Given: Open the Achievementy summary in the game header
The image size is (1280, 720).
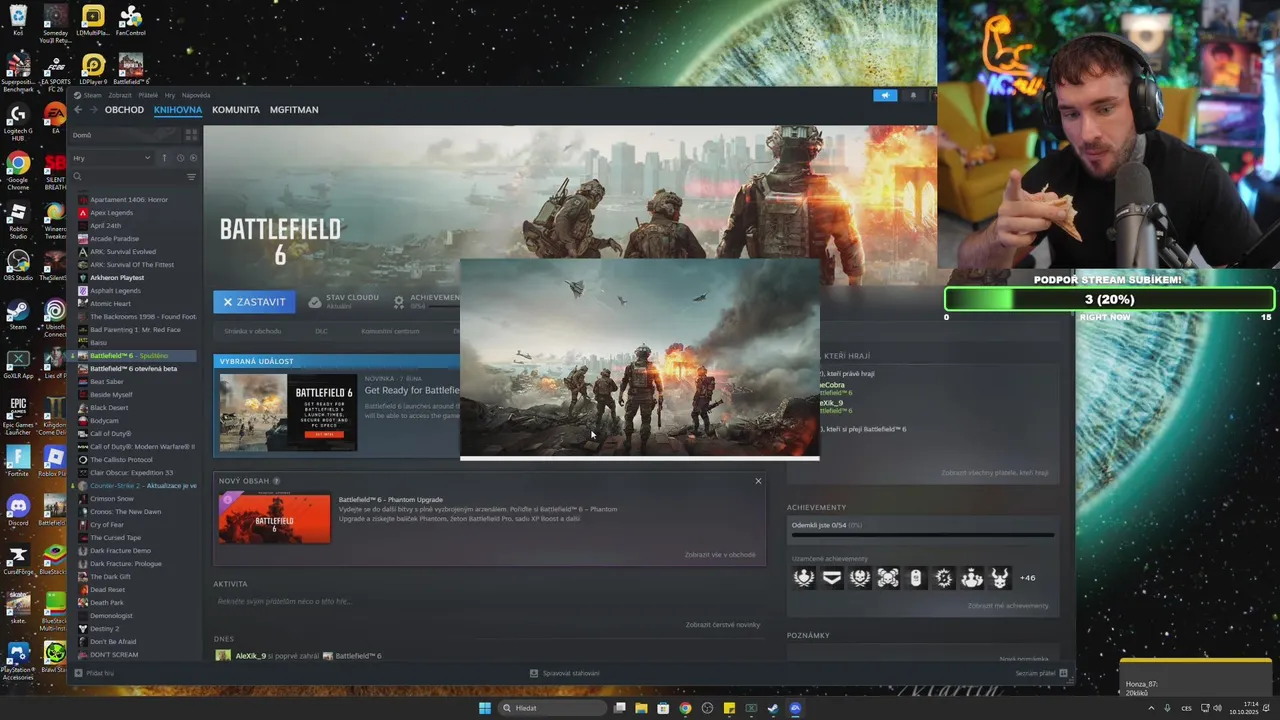Looking at the screenshot, I should (x=426, y=300).
